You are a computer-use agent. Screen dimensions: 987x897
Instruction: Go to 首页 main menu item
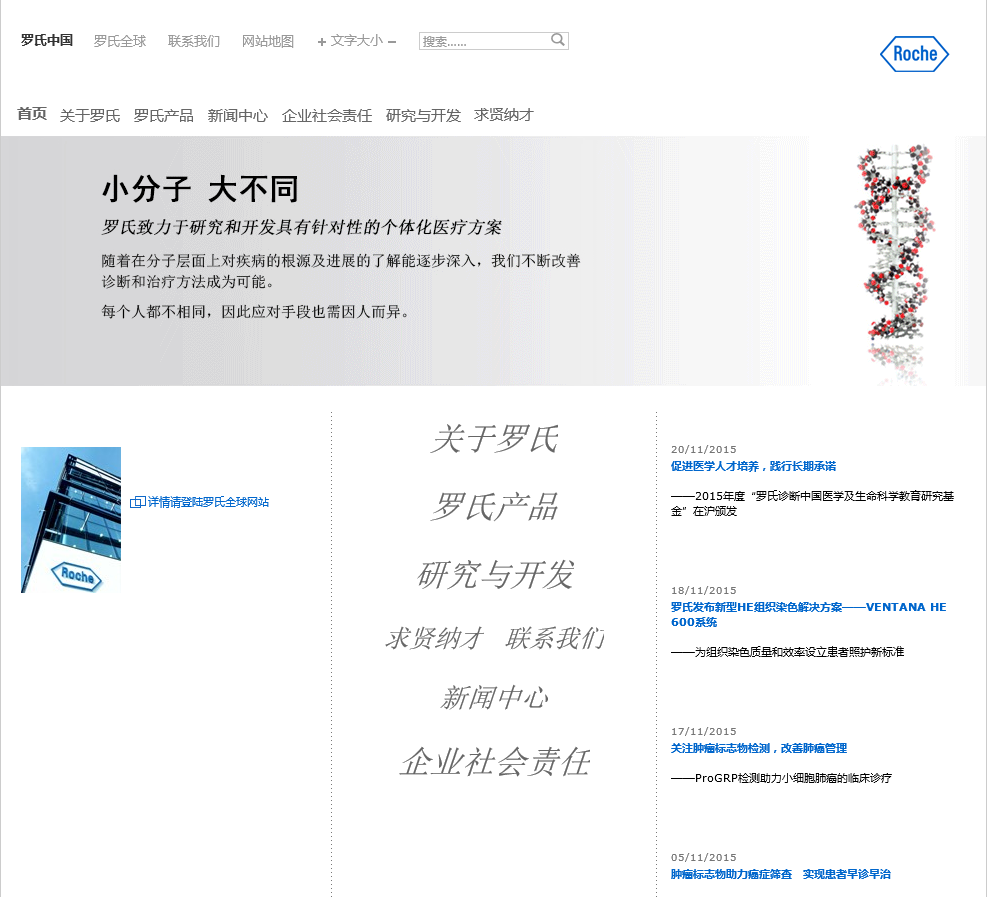31,114
